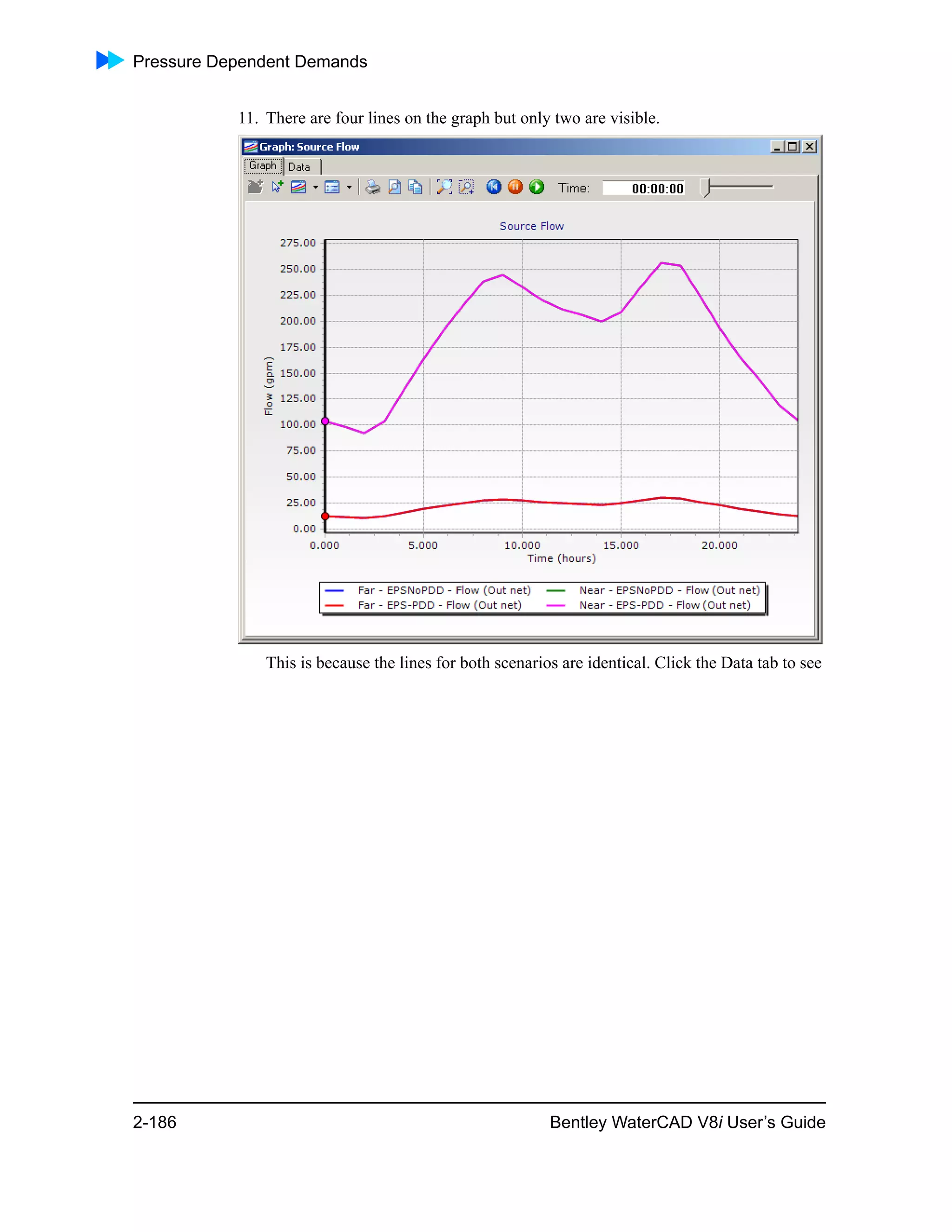Click legend entry Near - EPS-PDD magenta line
The width and height of the screenshot is (952, 1232).
click(x=648, y=605)
